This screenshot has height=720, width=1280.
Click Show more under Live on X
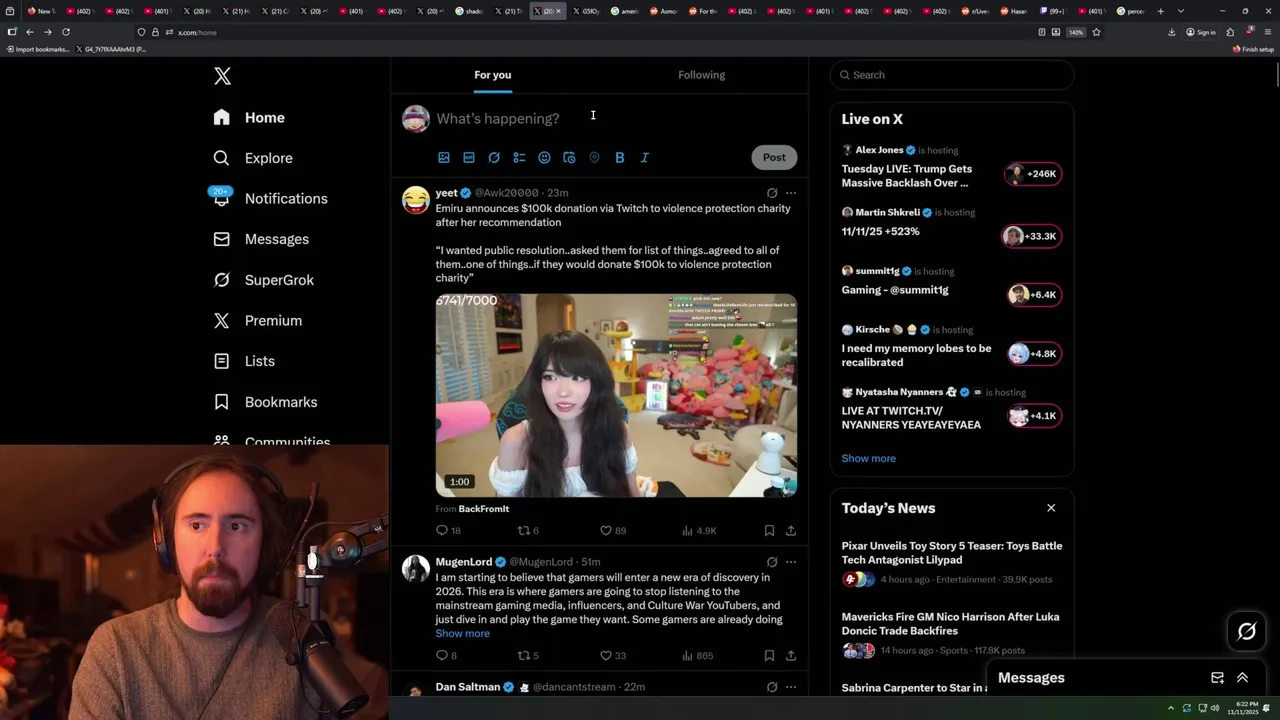(x=868, y=458)
